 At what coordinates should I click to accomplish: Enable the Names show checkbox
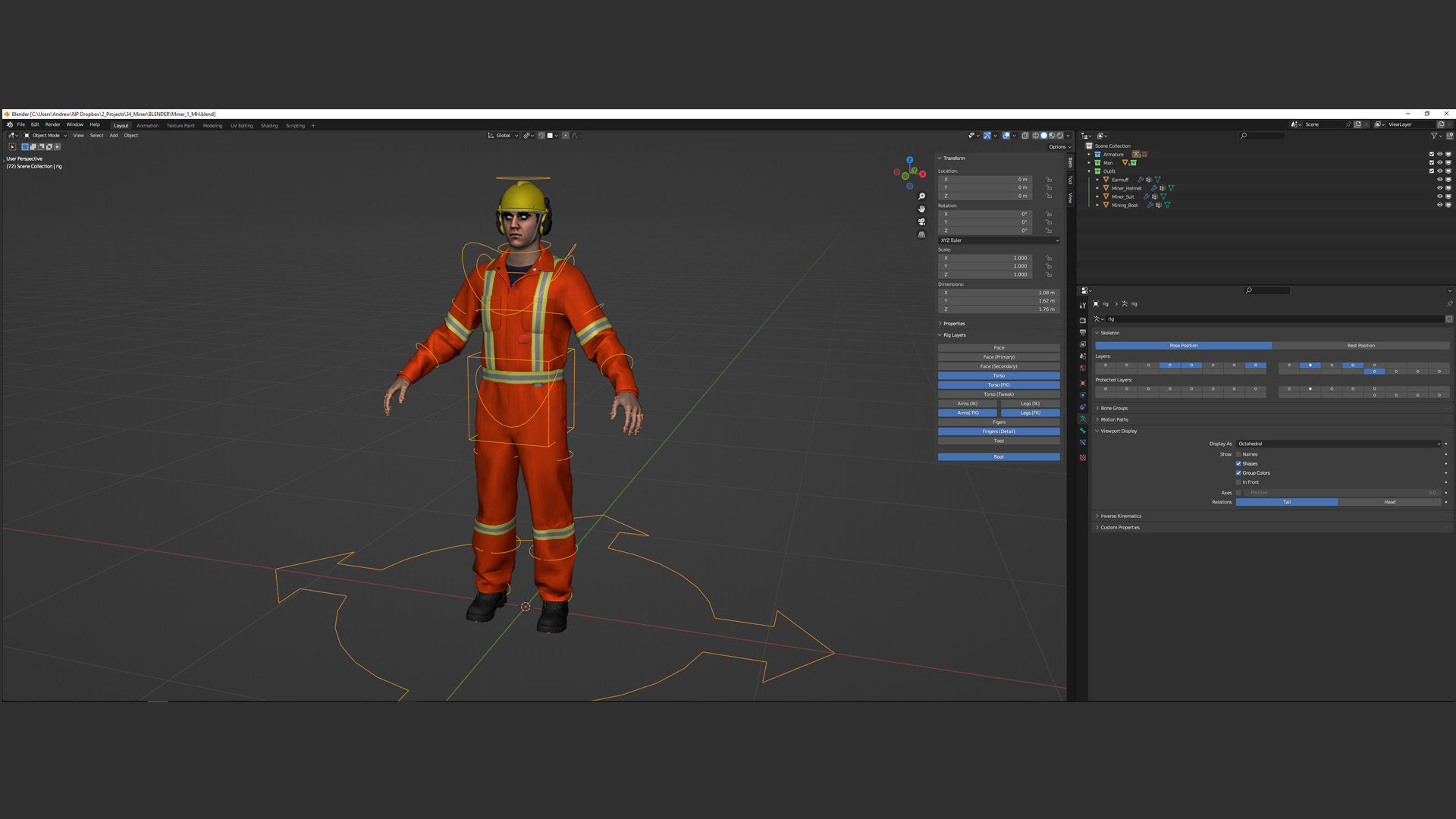[1238, 454]
